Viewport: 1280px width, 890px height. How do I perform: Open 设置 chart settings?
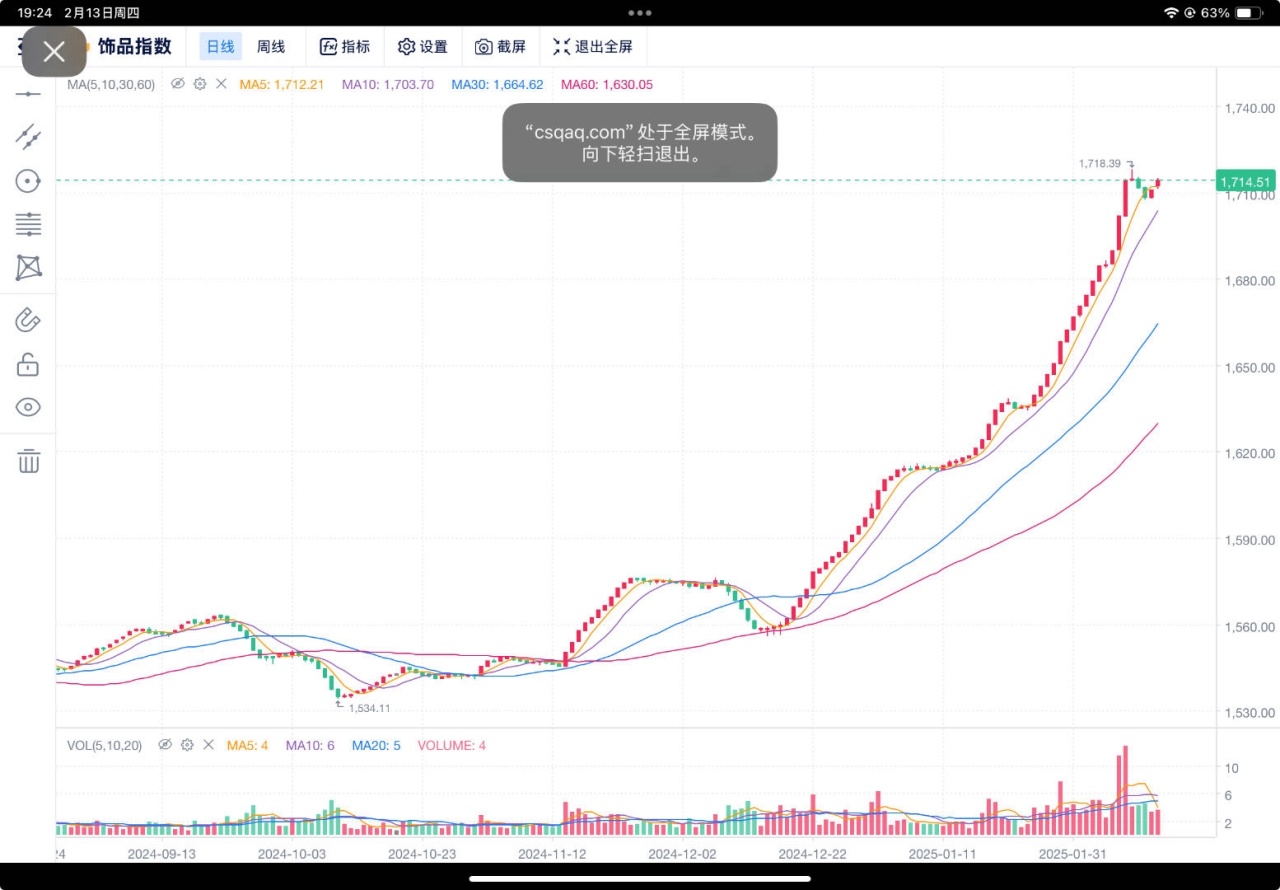(x=423, y=46)
